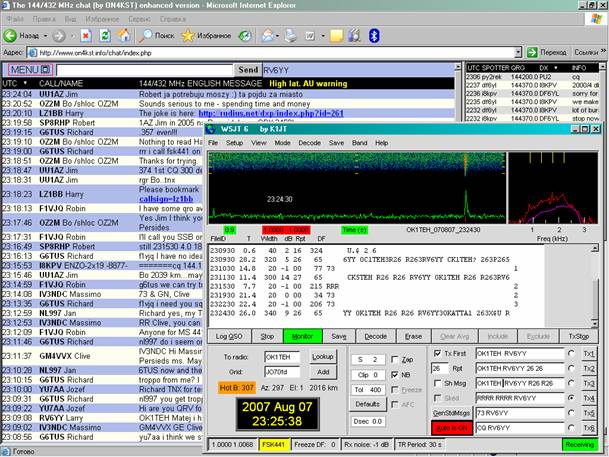Open the WSJT File menu
The width and height of the screenshot is (609, 457).
pyautogui.click(x=213, y=143)
